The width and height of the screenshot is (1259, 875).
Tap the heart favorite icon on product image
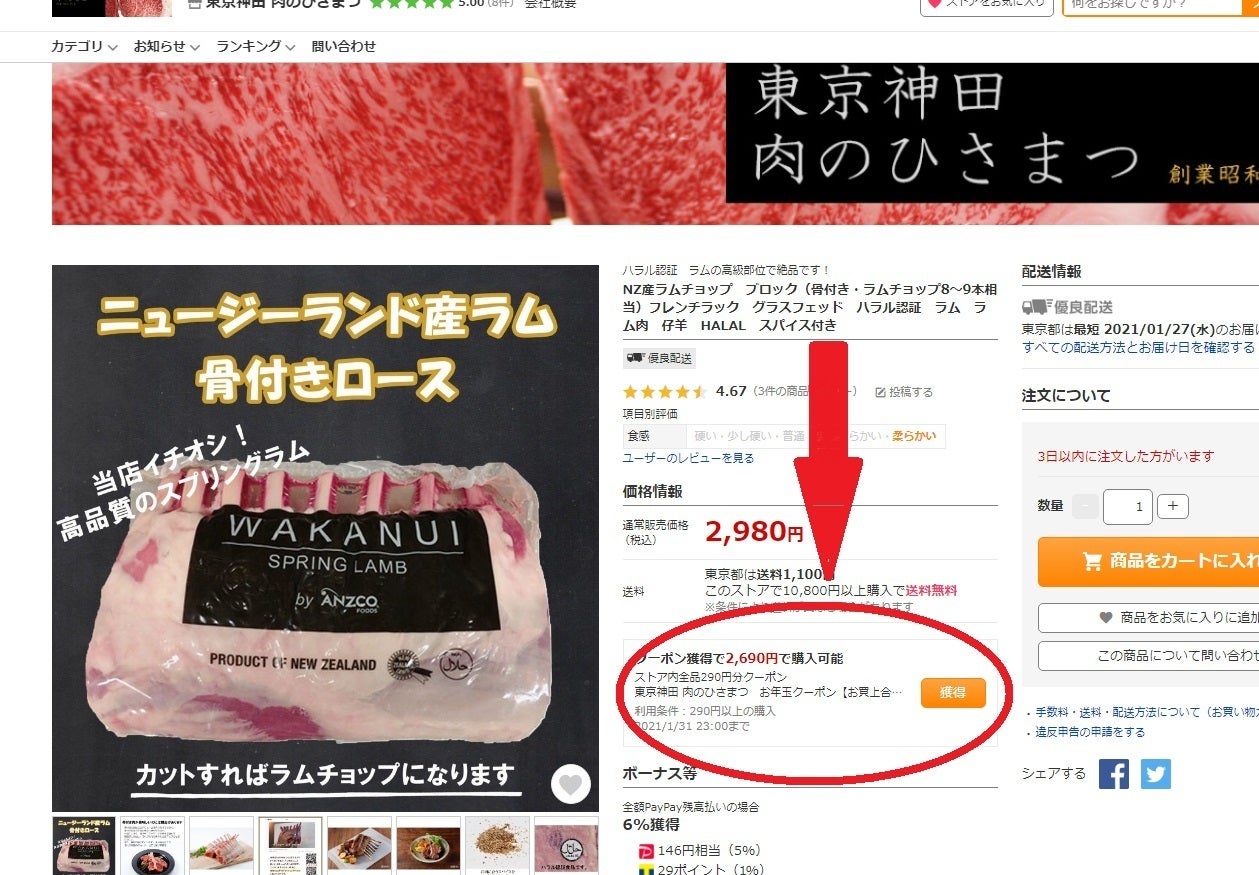click(x=570, y=784)
